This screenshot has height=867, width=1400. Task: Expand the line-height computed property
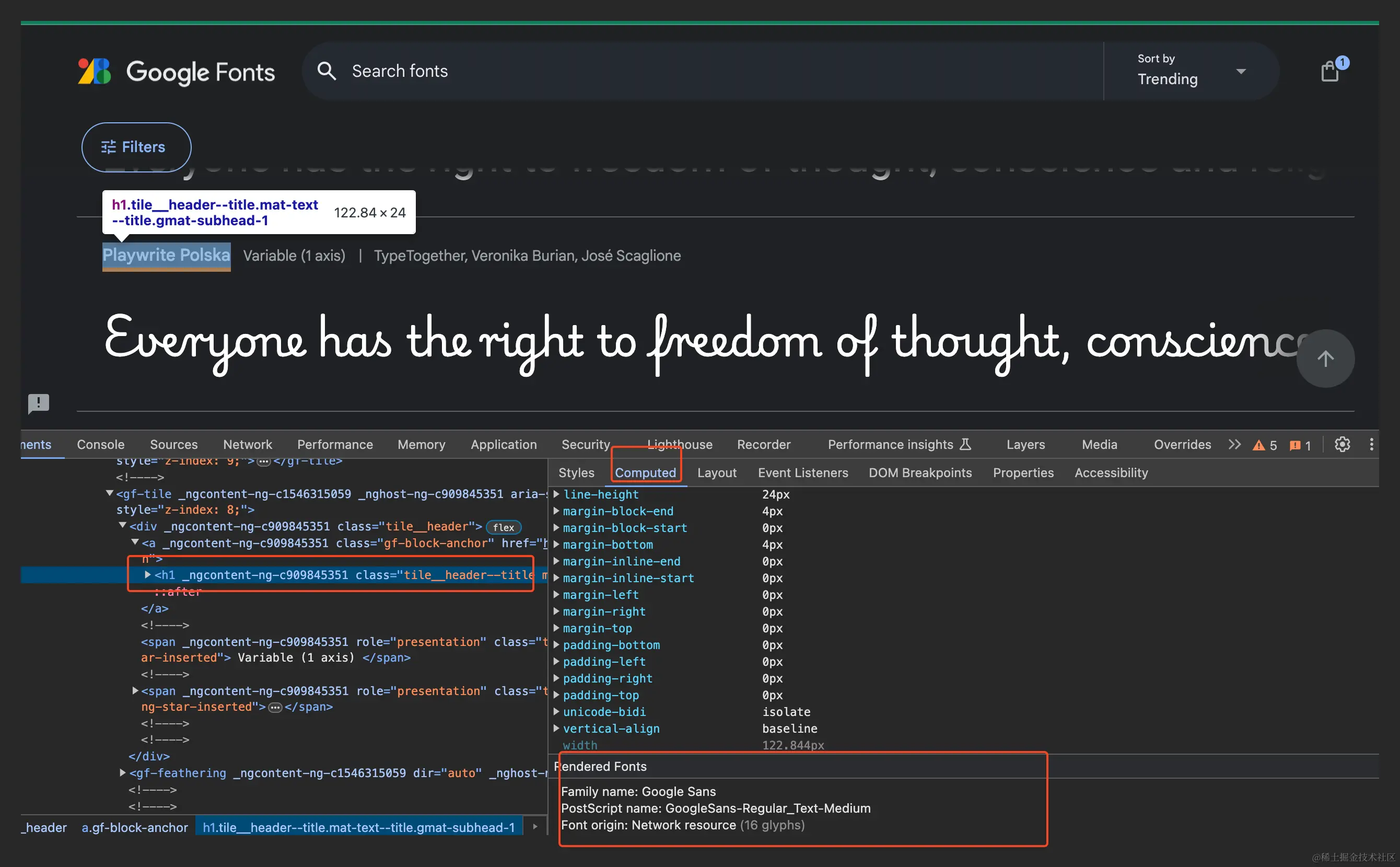click(556, 494)
